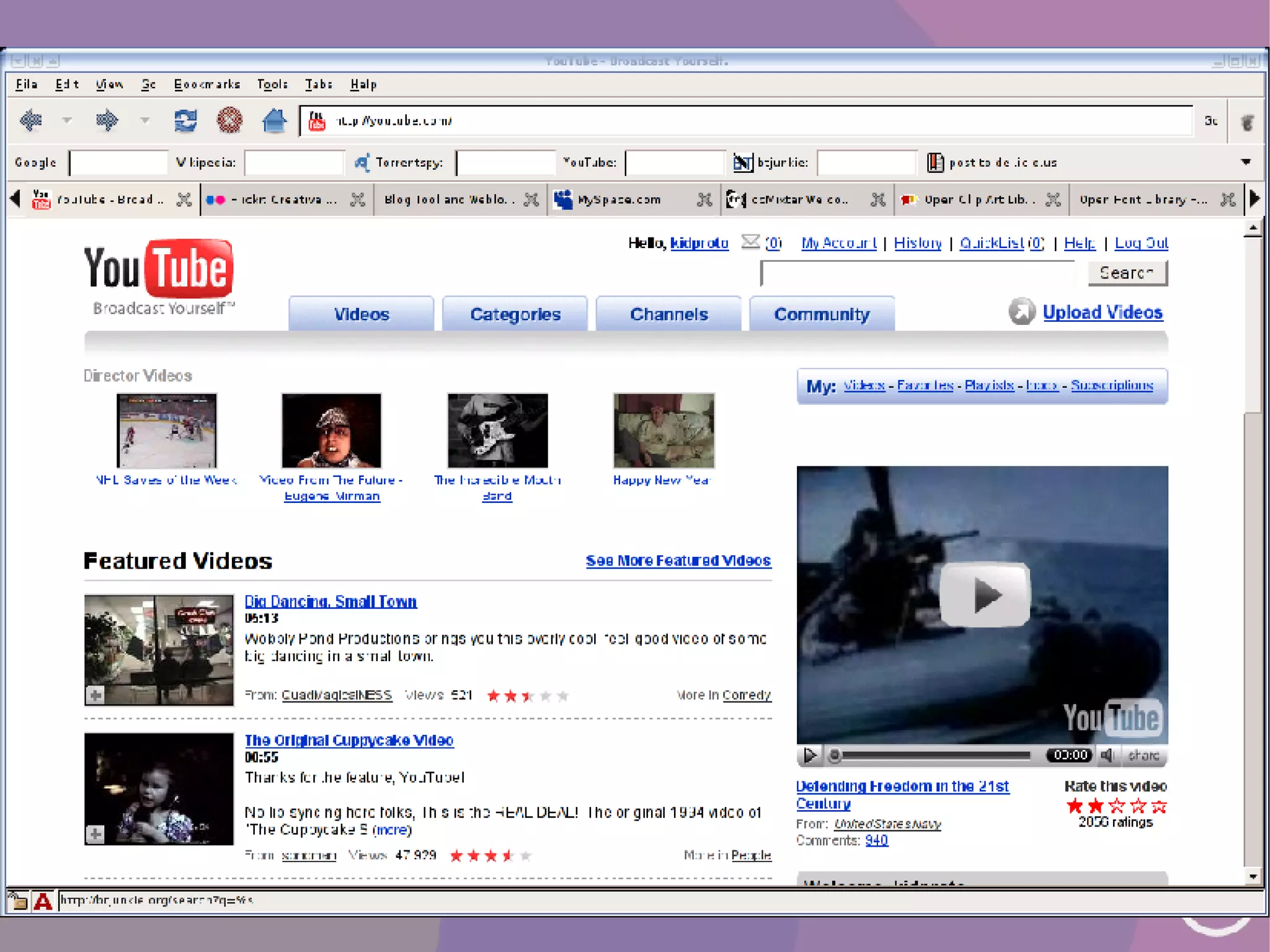Image resolution: width=1270 pixels, height=952 pixels.
Task: Open the forward history dropdown arrow
Action: 144,120
